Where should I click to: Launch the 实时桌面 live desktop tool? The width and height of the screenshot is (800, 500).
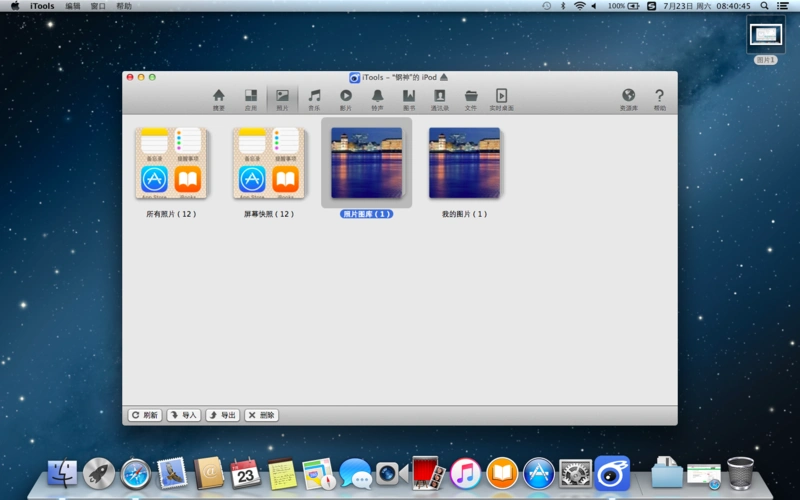point(502,98)
